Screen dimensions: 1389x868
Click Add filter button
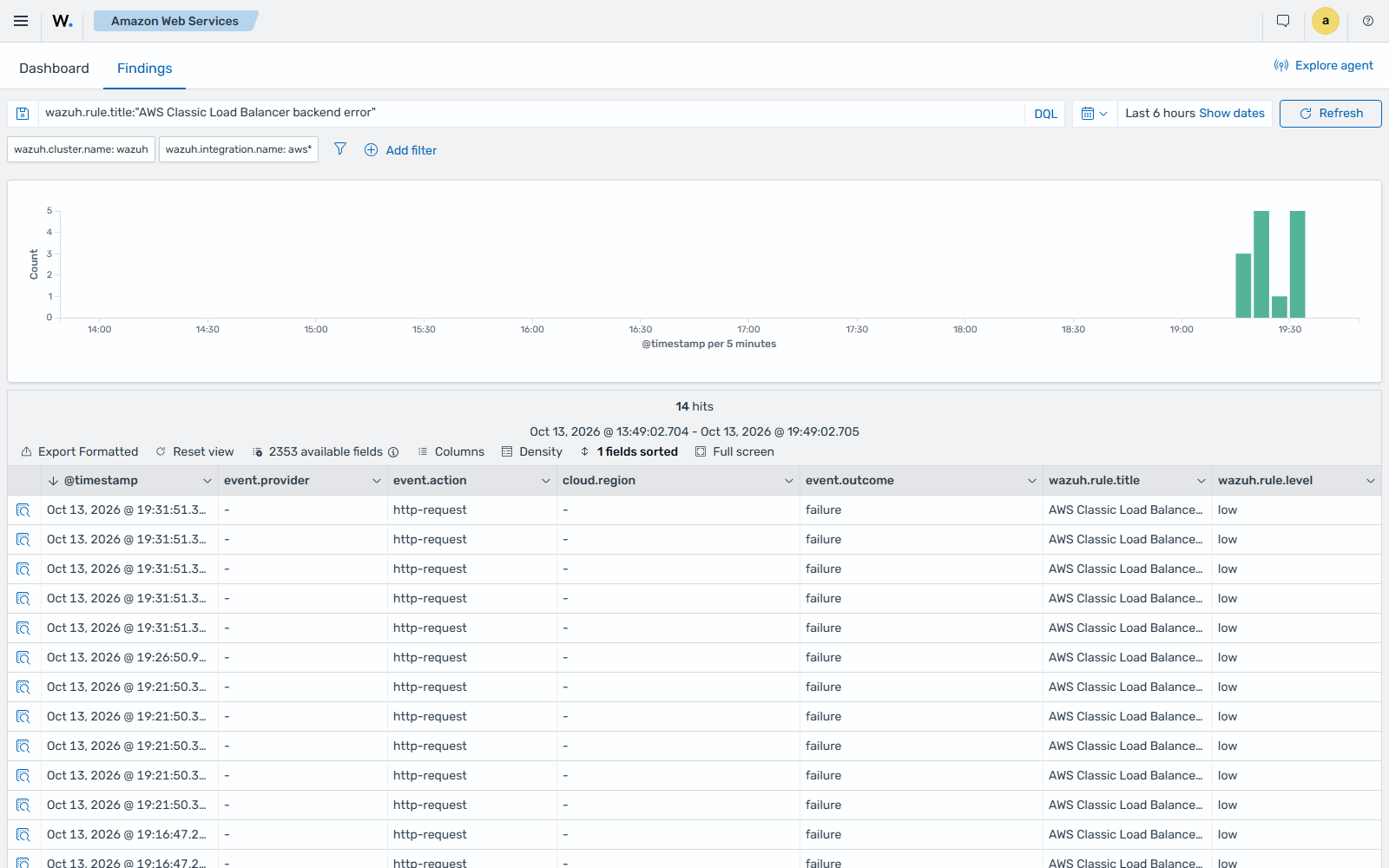click(400, 150)
